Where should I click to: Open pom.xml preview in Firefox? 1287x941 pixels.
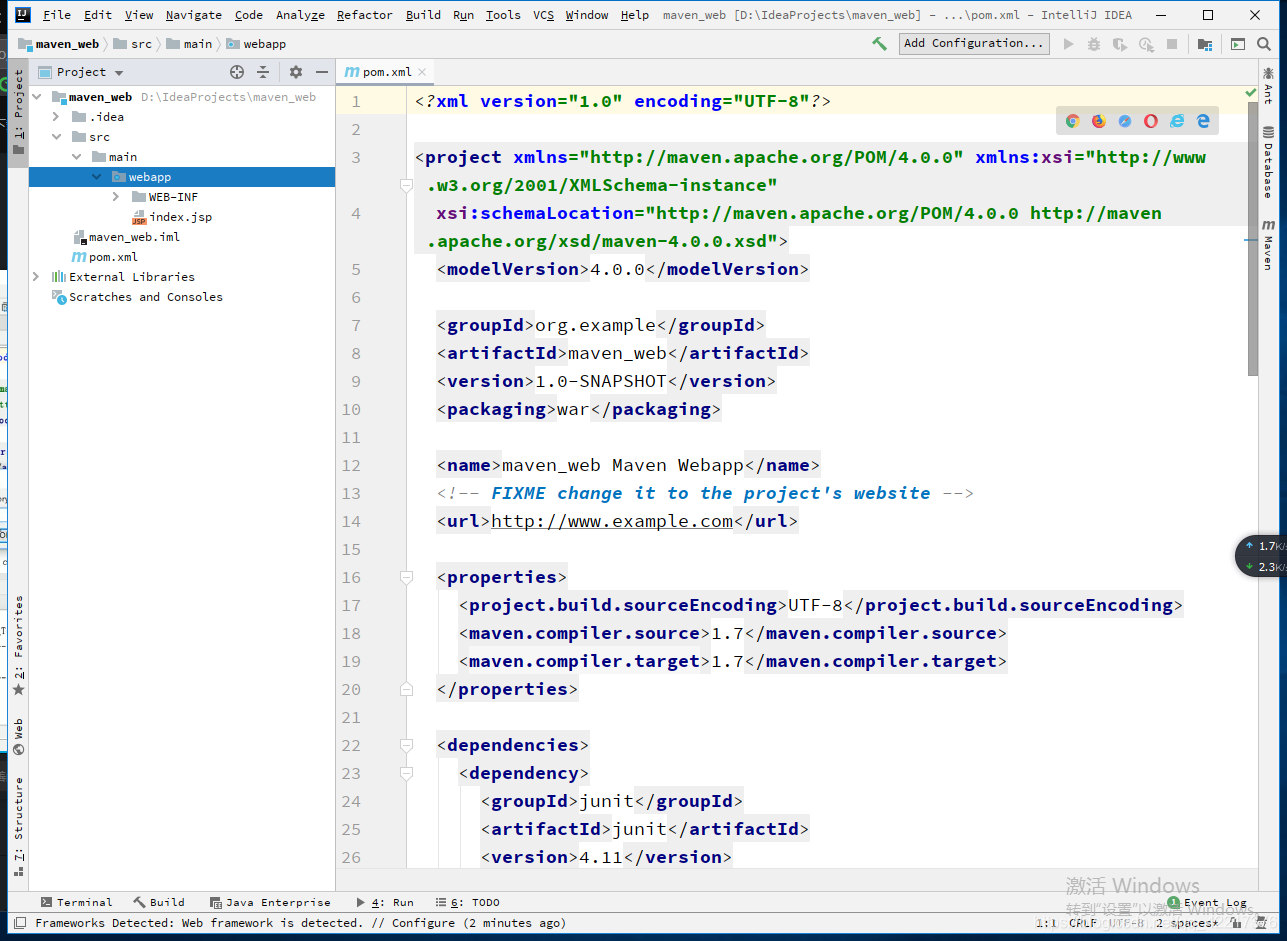pos(1099,121)
